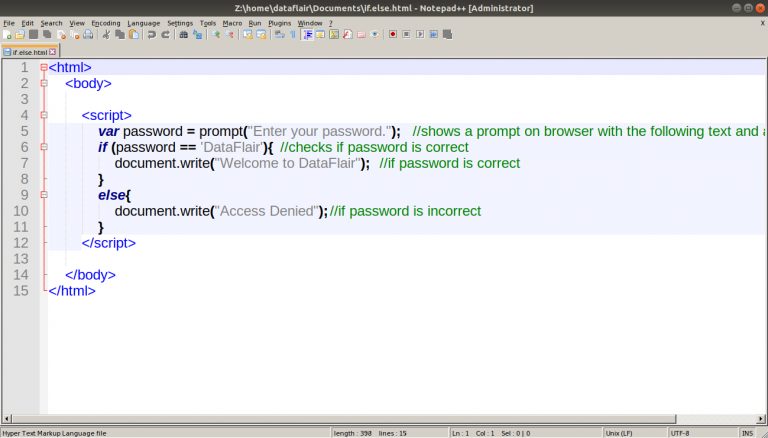Click the Cut scissors icon
The height and width of the screenshot is (438, 768).
[x=106, y=34]
